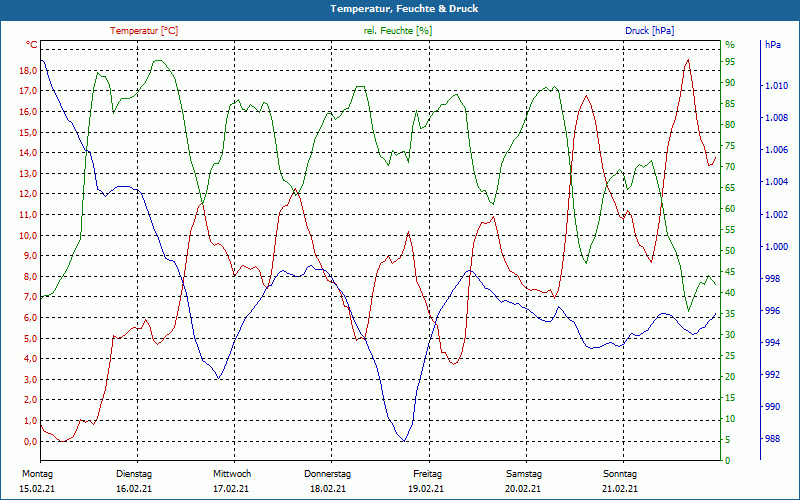This screenshot has height=500, width=800.
Task: Click temperature axis value 11,0
Action: (x=28, y=215)
